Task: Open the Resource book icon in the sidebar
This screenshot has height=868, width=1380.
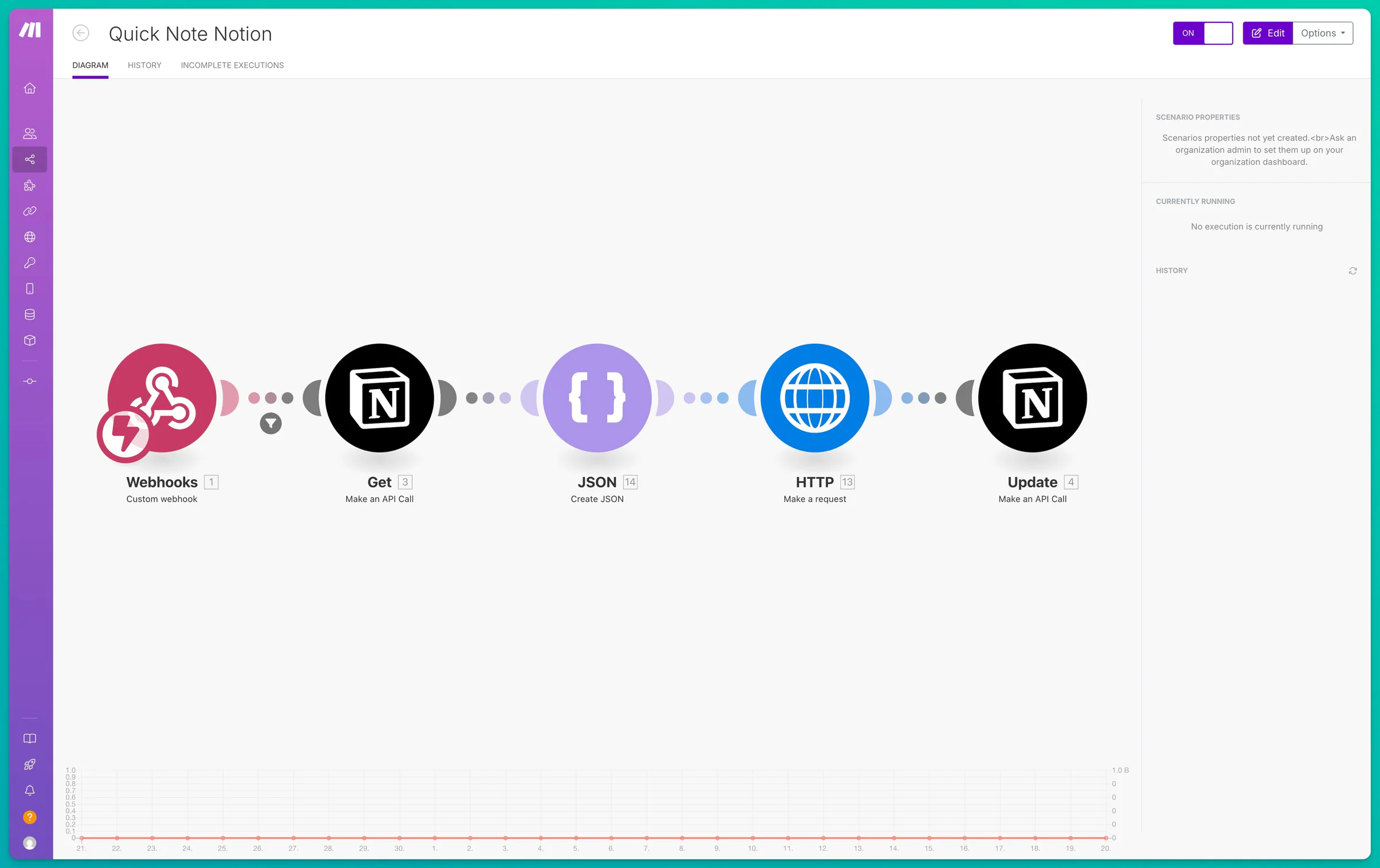Action: (30, 739)
